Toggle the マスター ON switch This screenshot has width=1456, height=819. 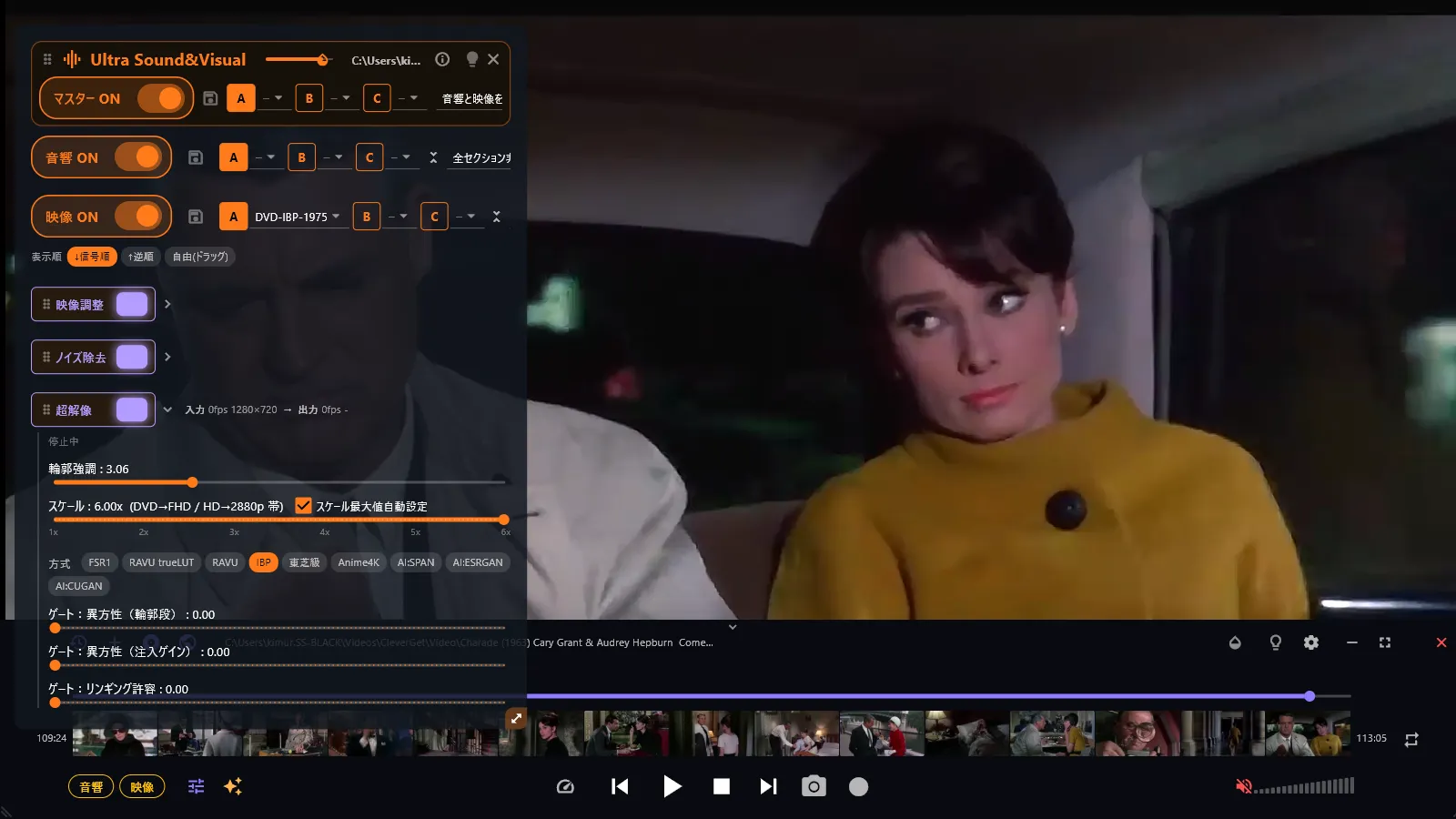(160, 98)
